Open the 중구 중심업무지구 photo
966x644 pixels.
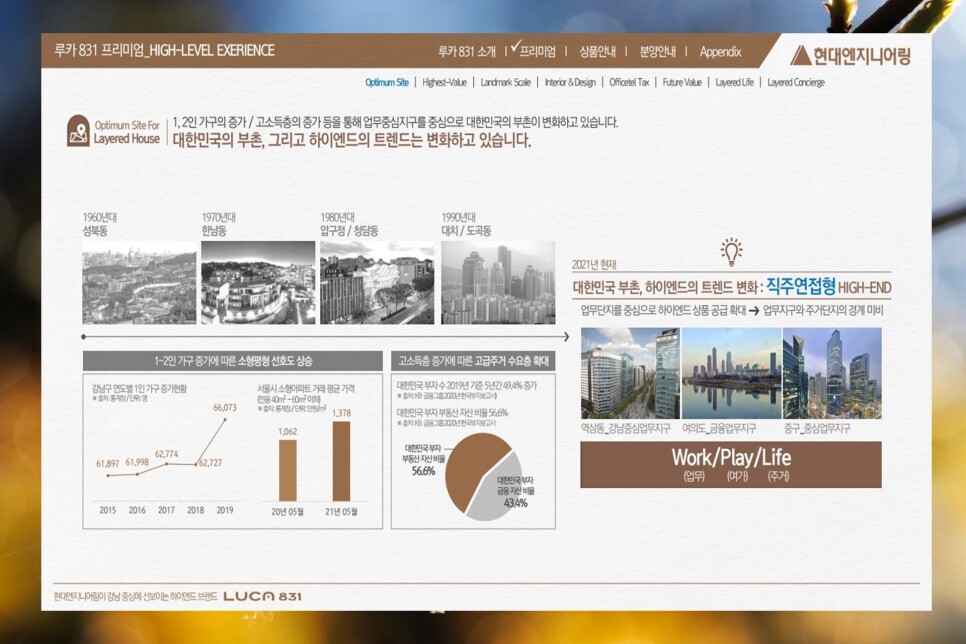832,373
